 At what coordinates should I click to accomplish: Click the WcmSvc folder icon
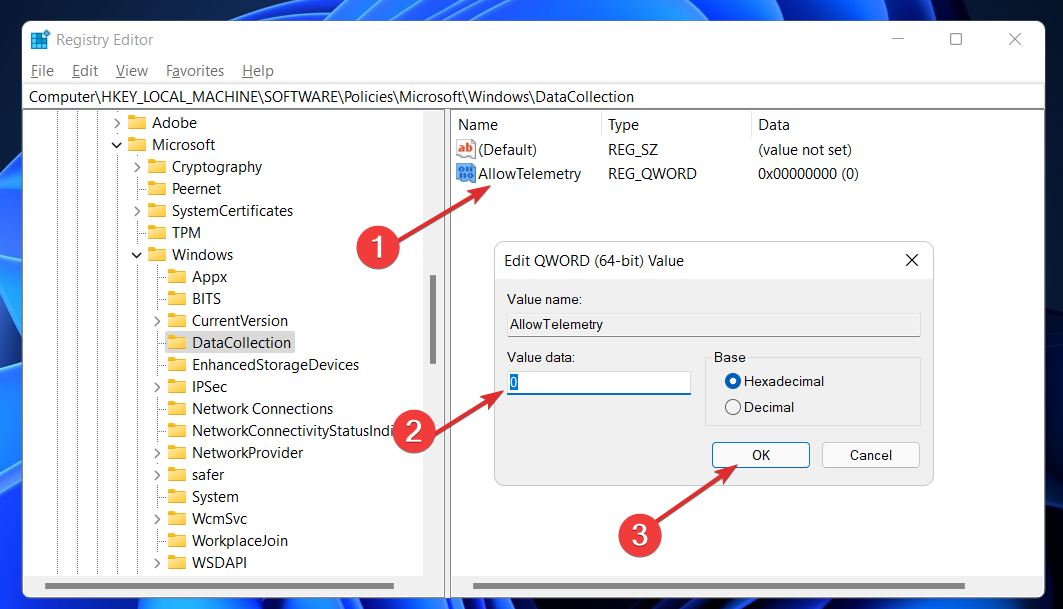(177, 519)
